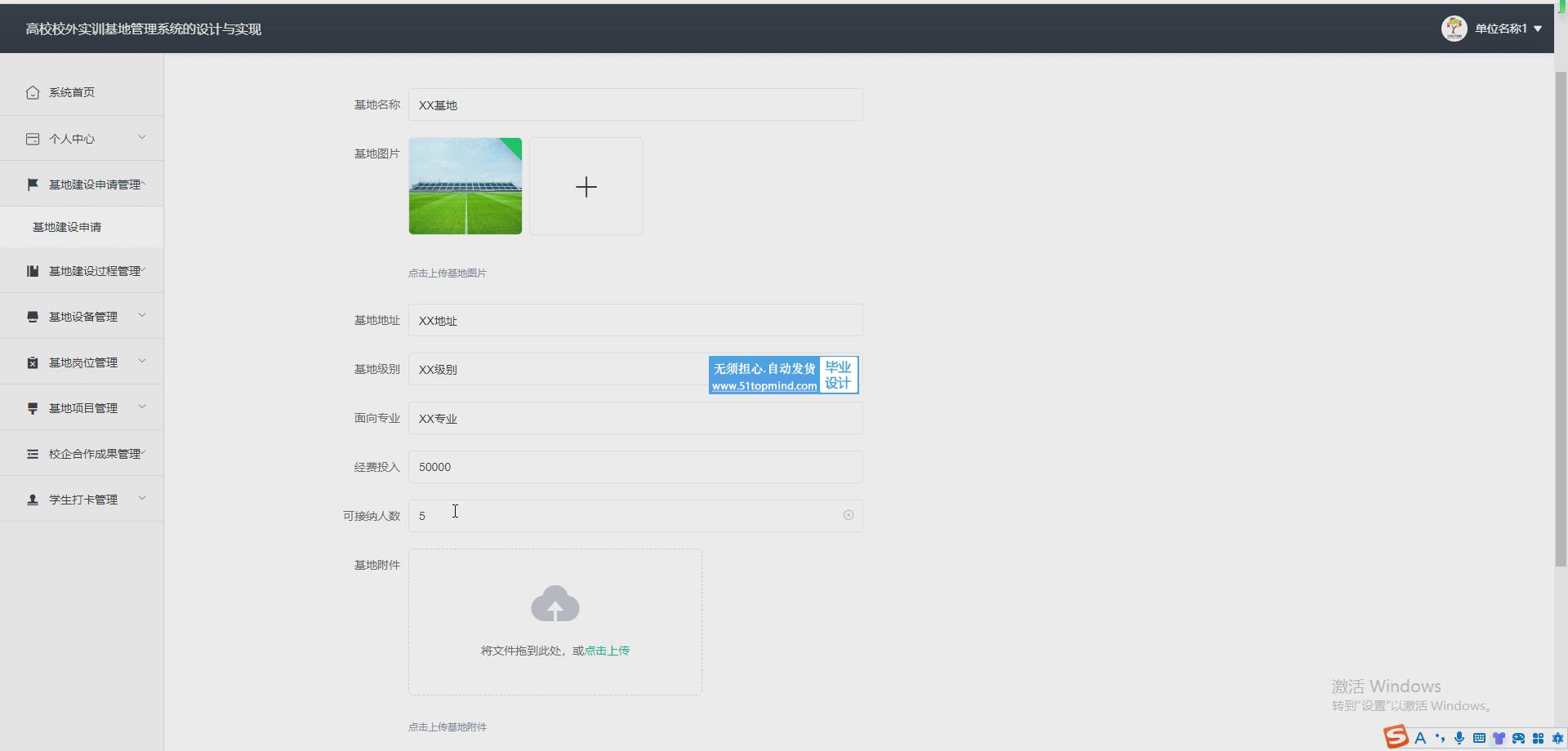Select the 基地设备管理 menu item
This screenshot has height=751, width=1568.
coord(82,317)
